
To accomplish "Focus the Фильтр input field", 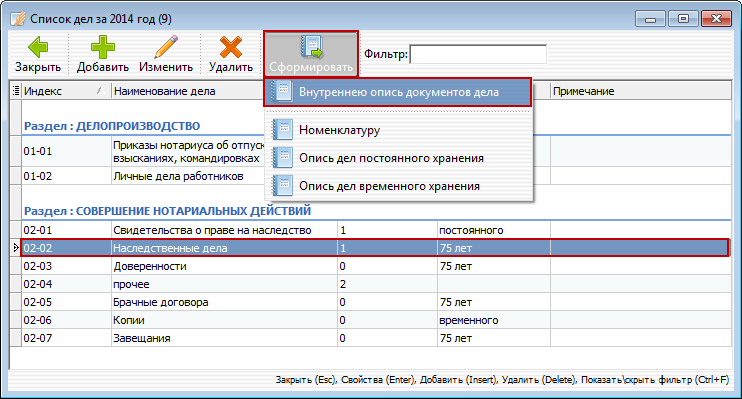I will (478, 54).
